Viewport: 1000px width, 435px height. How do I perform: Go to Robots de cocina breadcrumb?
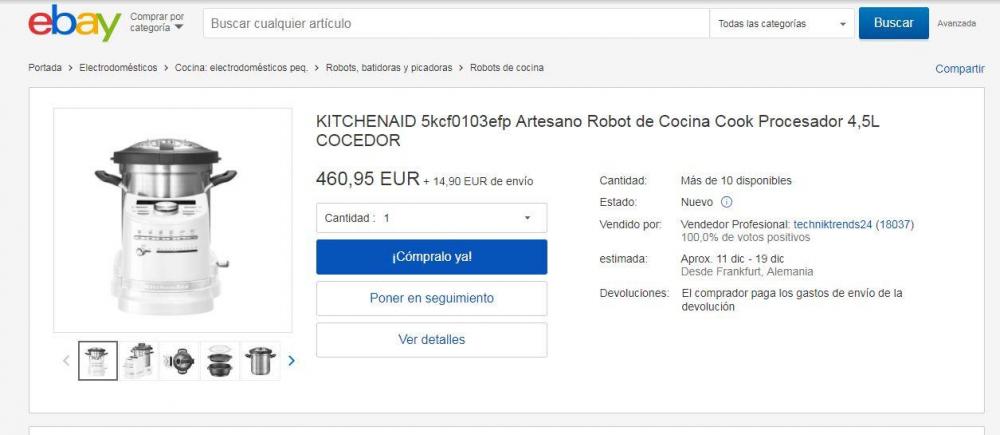506,68
